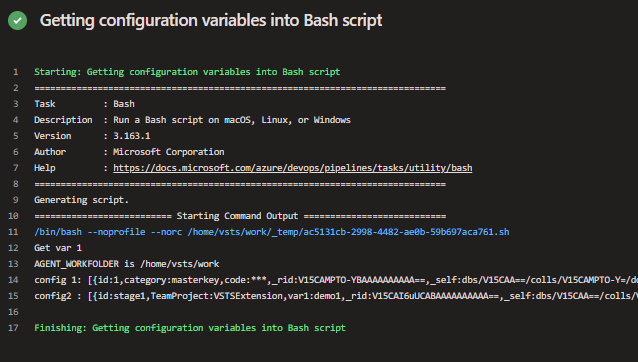This screenshot has height=362, width=638.
Task: Select the Get var 1 output line
Action: [x=58, y=248]
